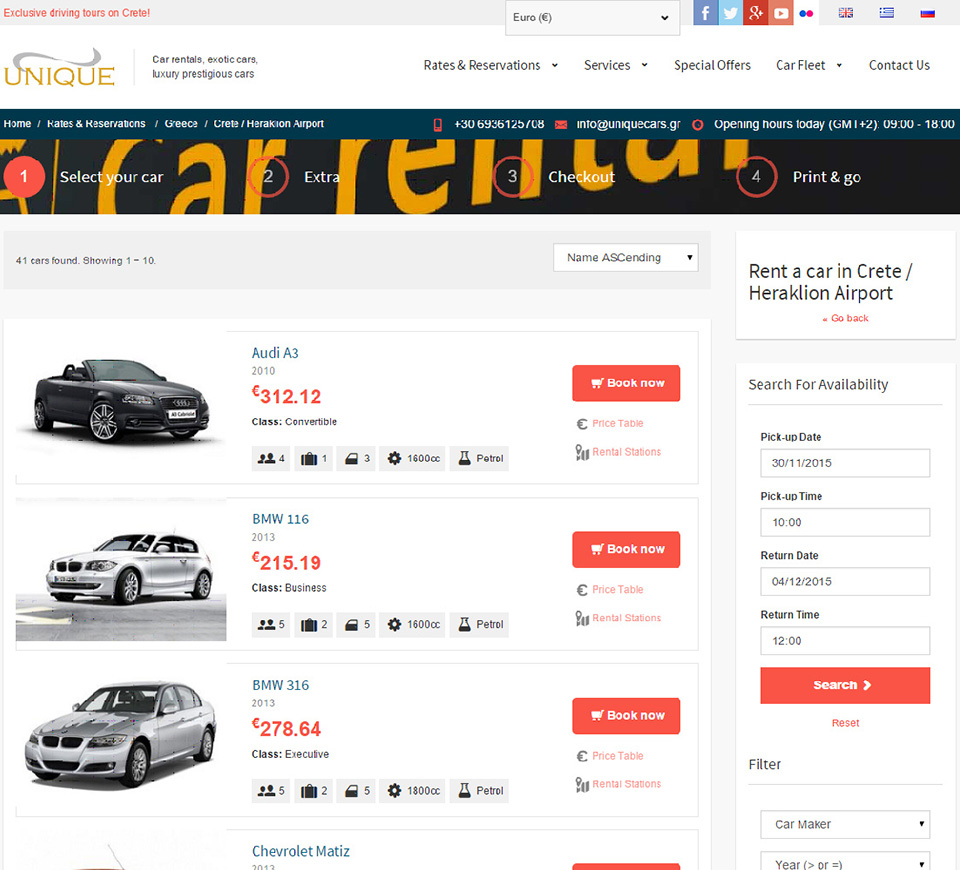
Task: Click the Google Plus icon
Action: point(756,13)
